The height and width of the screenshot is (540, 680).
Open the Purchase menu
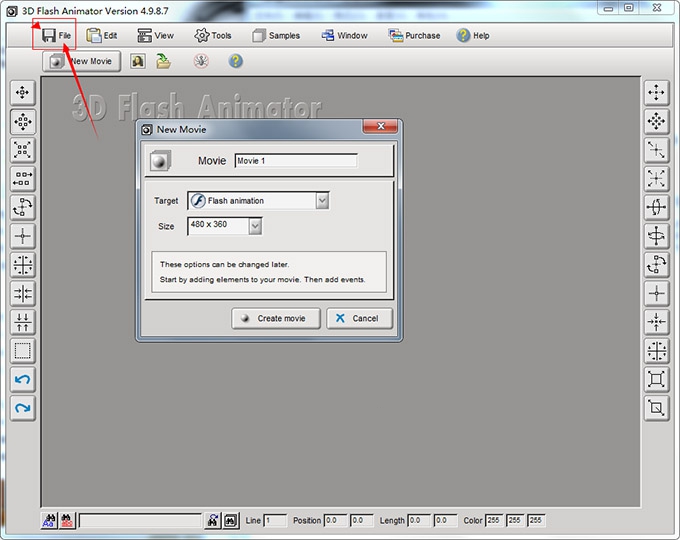pos(414,36)
